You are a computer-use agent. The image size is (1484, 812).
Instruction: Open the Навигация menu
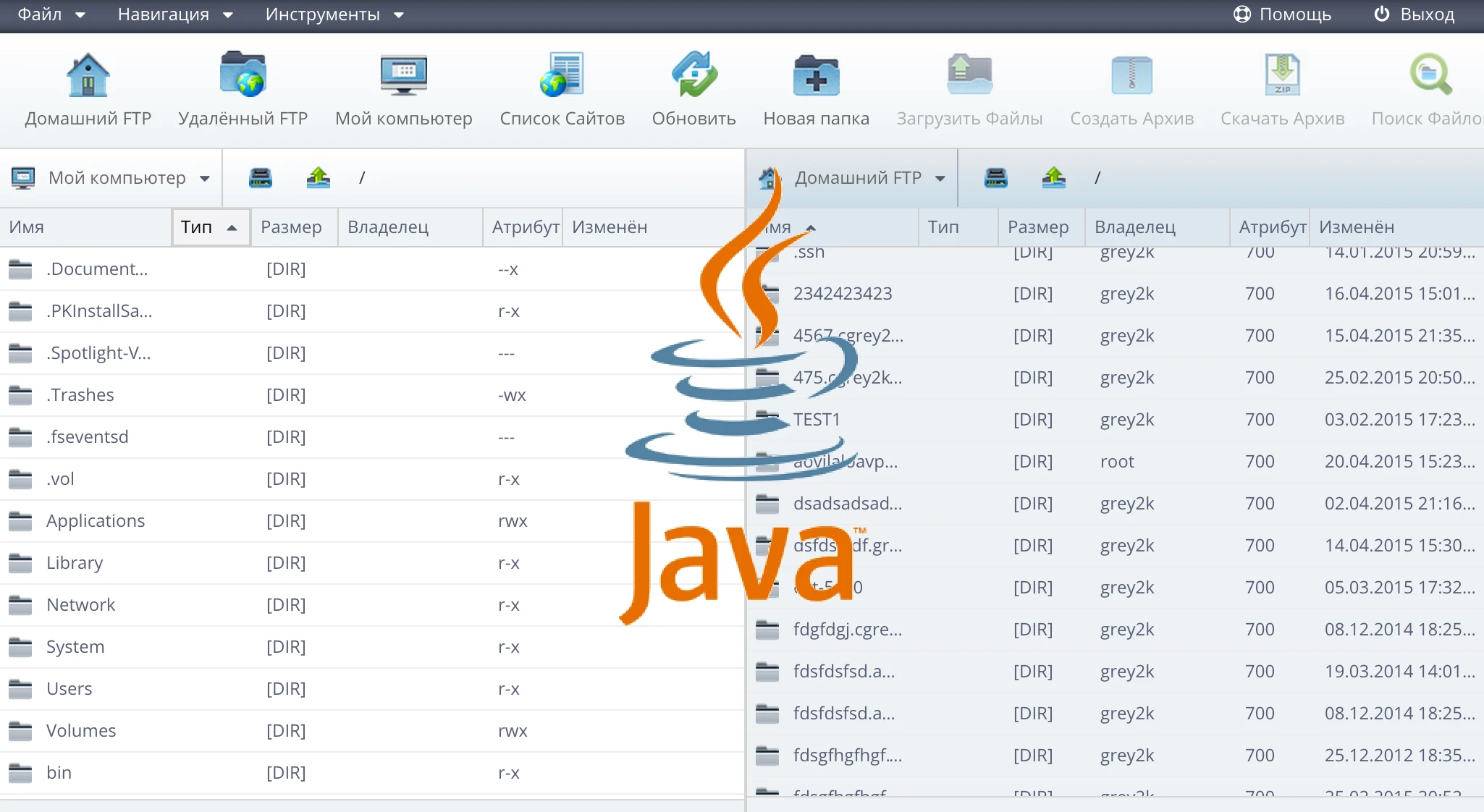tap(174, 14)
